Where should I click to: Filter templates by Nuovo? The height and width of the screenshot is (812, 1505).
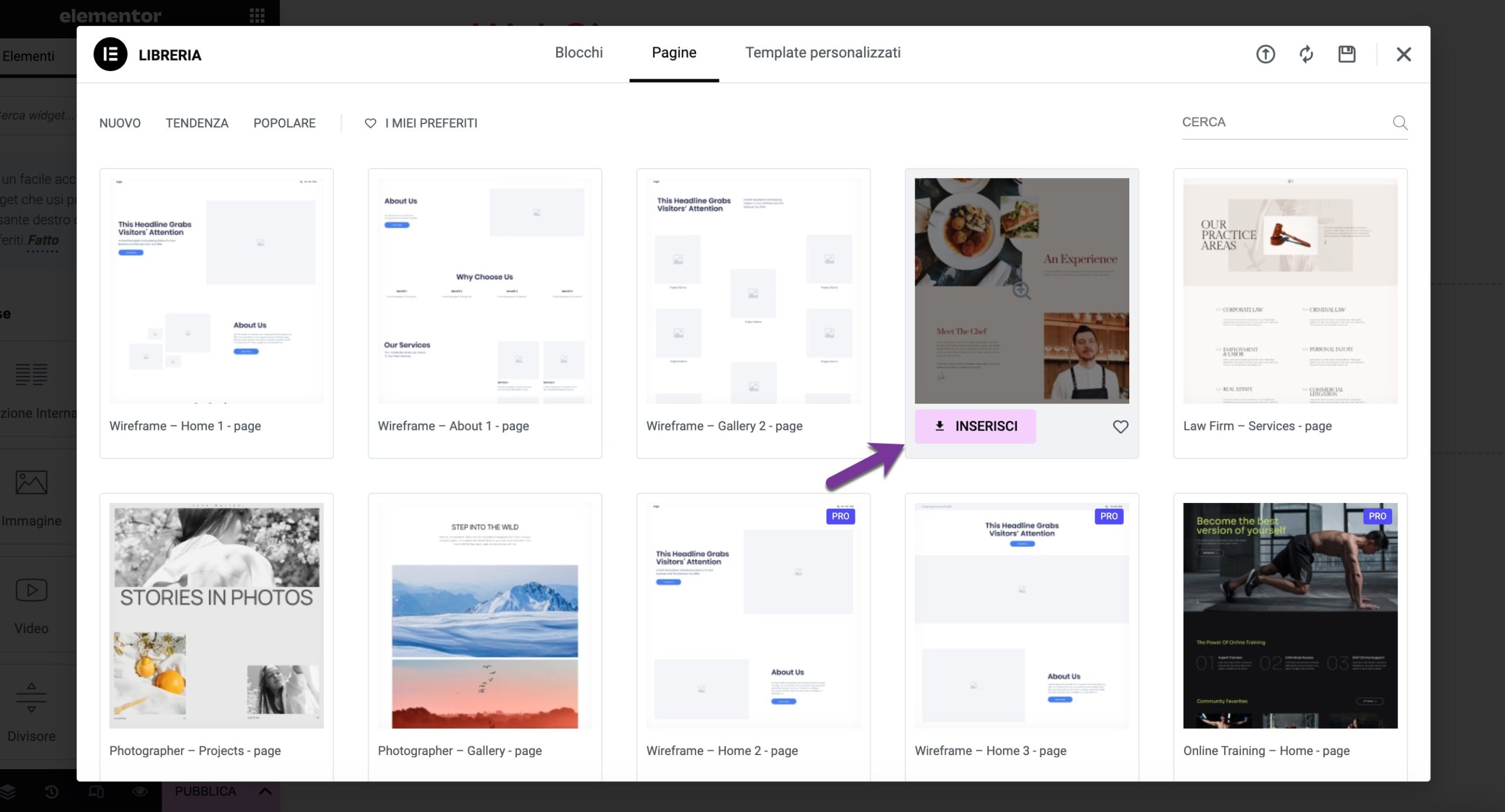(120, 123)
